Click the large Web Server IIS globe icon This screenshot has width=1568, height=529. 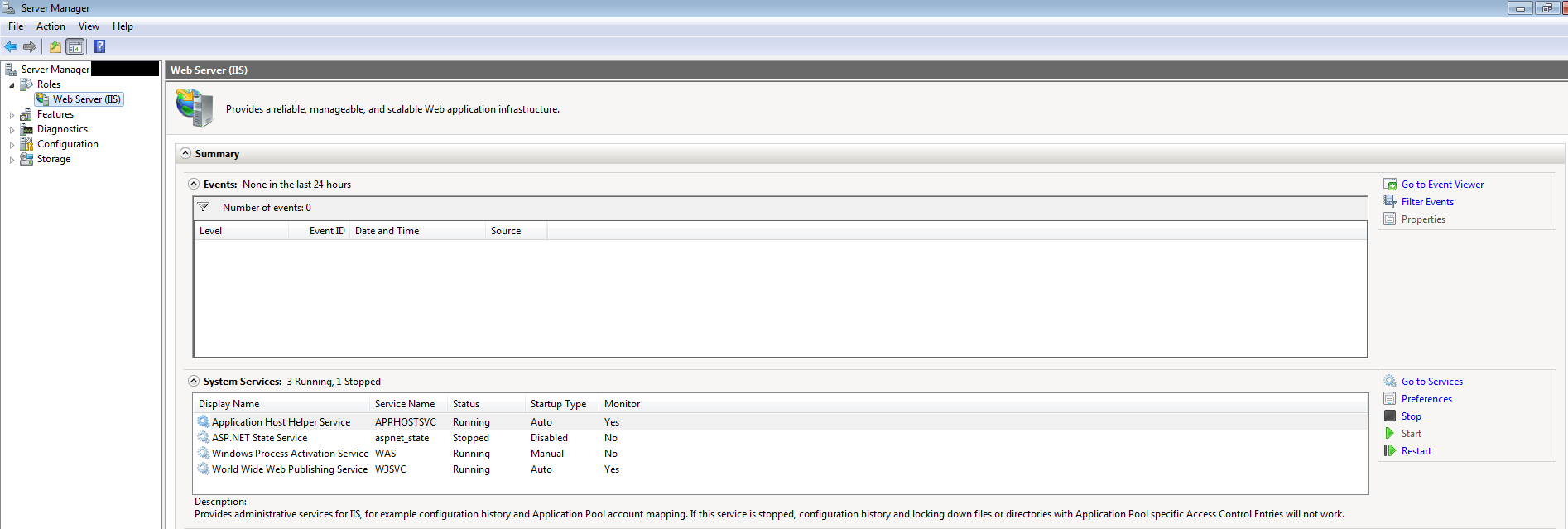point(195,108)
